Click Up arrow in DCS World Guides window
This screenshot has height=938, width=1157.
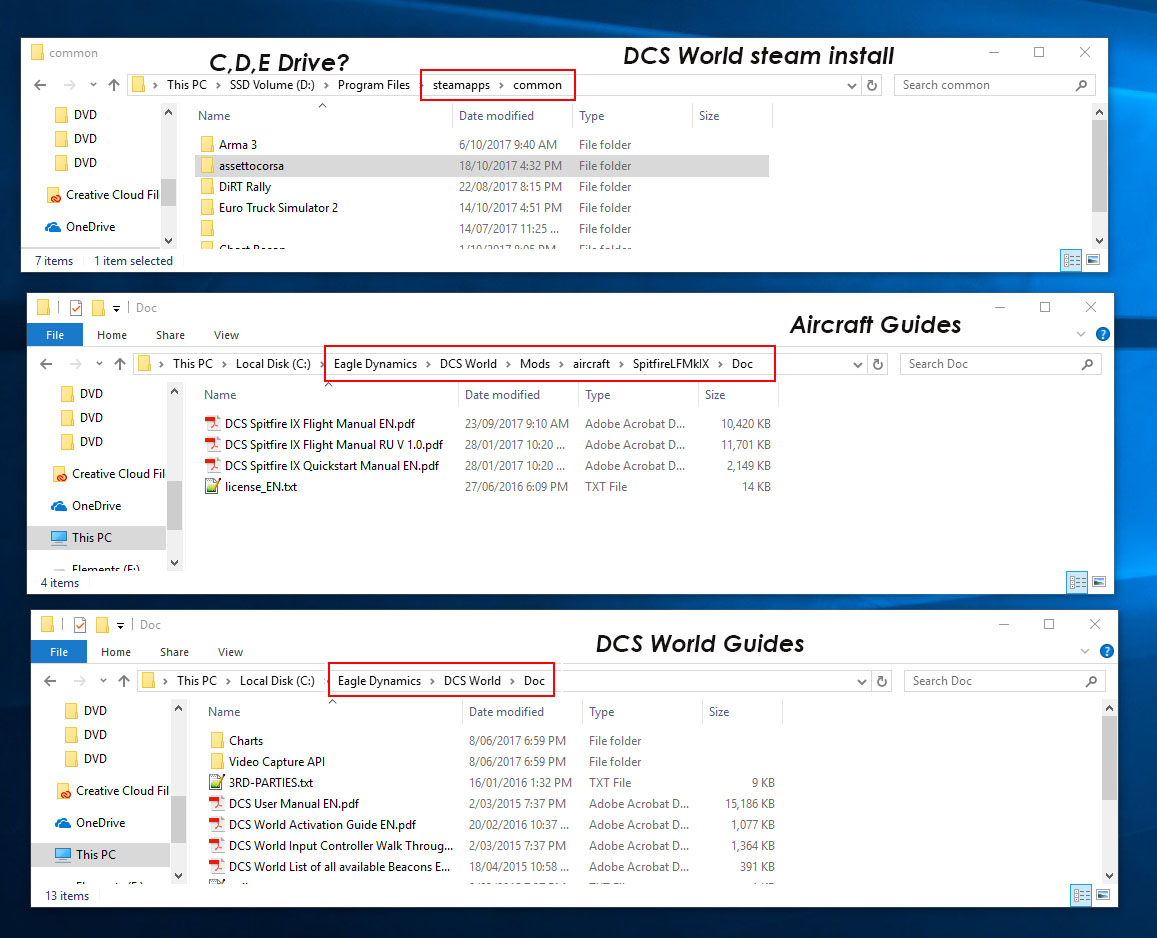tap(124, 680)
